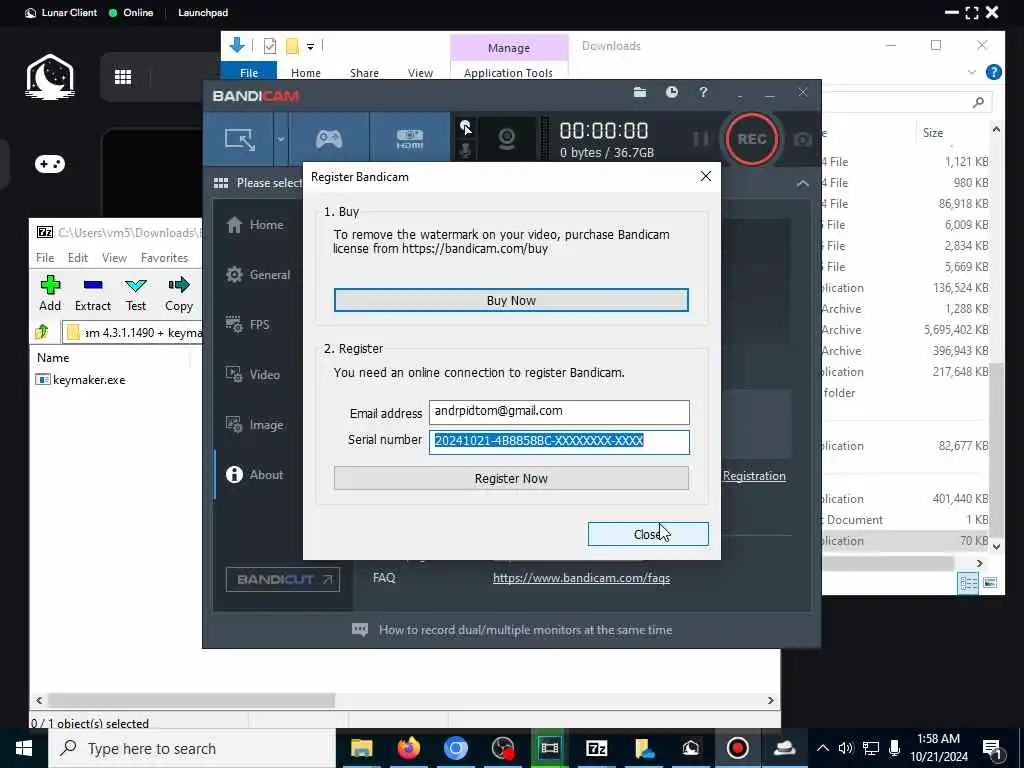Click Close button in Register dialog
Screen dimensions: 1024x768
pyautogui.click(x=648, y=534)
